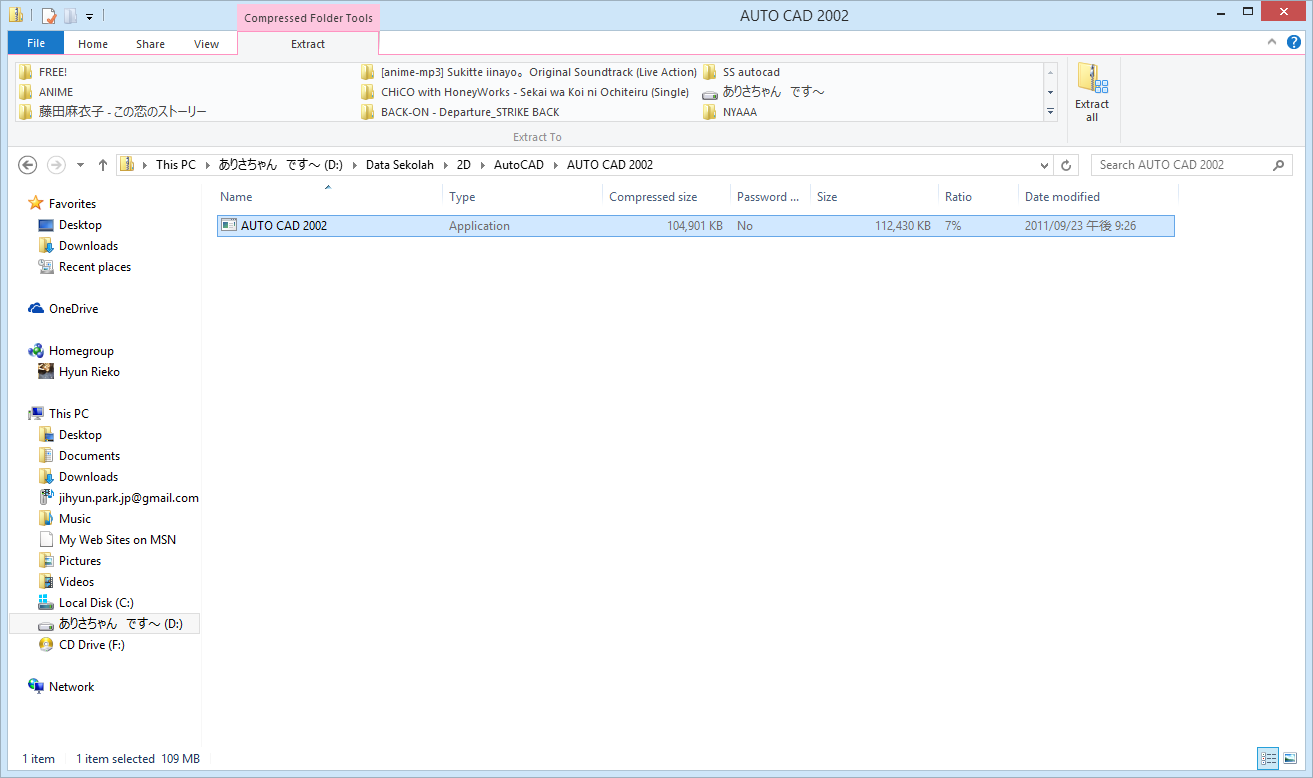Refresh the AUTO CAD 2002 folder view
Image resolution: width=1313 pixels, height=778 pixels.
click(1067, 165)
